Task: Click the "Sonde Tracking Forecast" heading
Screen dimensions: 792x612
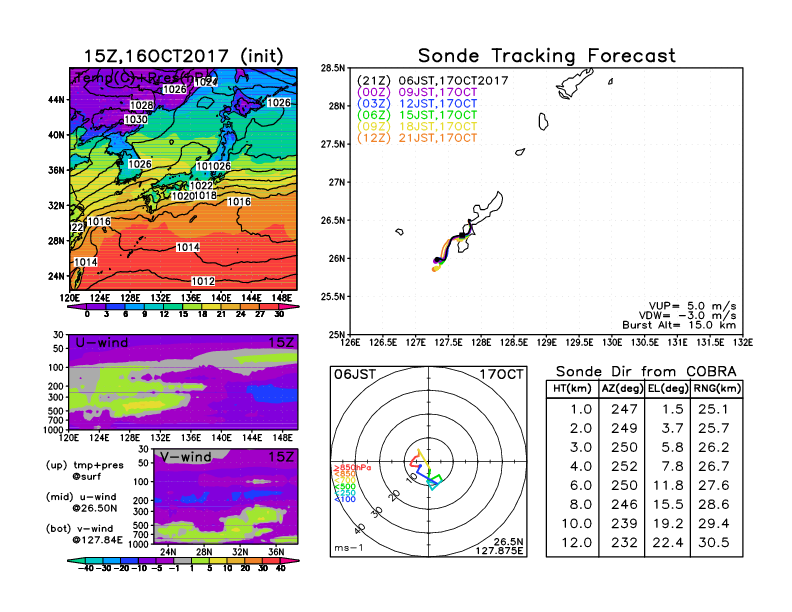Action: coord(547,55)
